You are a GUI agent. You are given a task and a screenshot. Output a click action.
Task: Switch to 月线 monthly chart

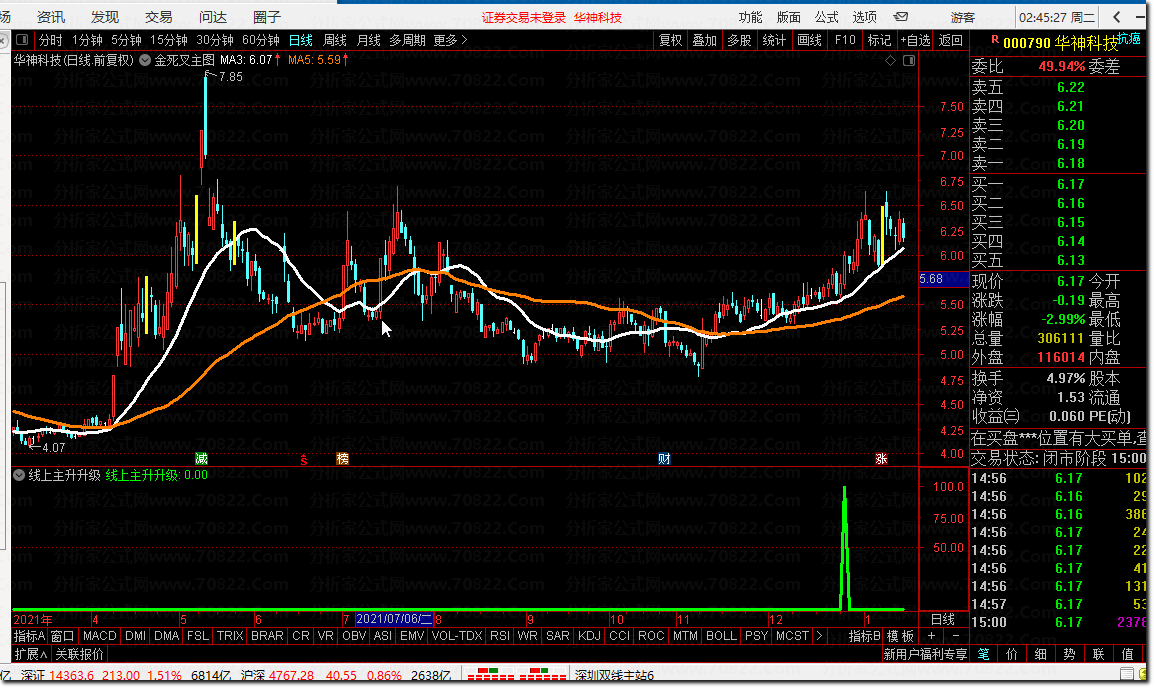coord(369,40)
